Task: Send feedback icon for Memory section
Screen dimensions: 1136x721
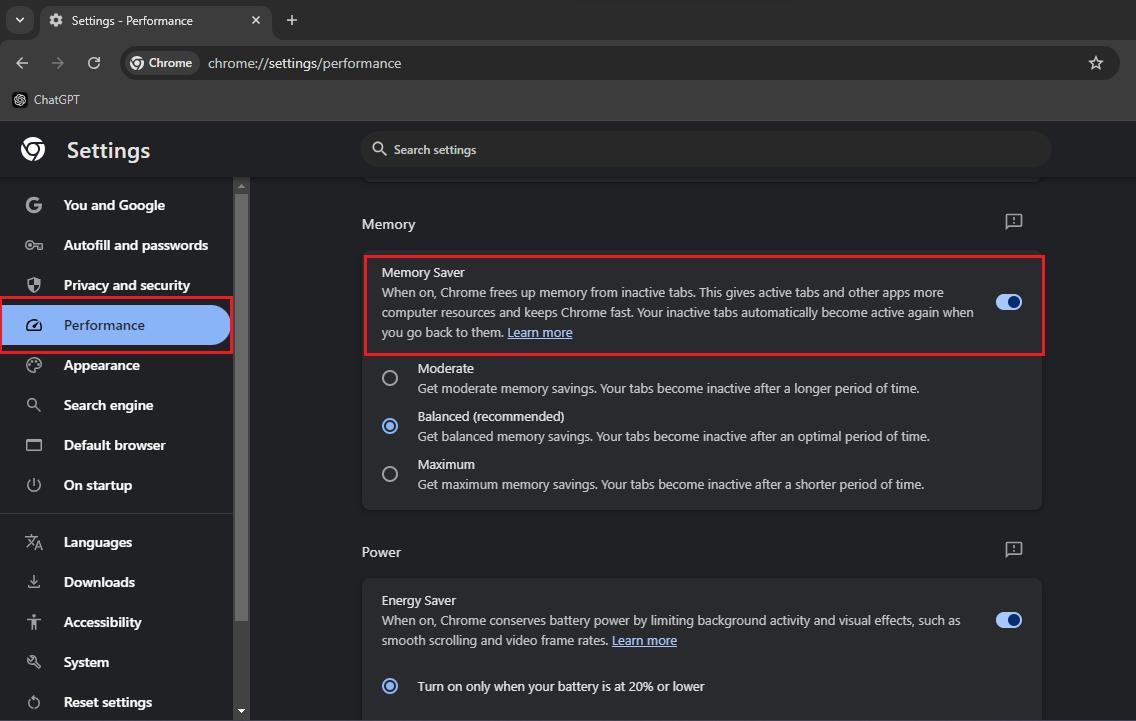Action: point(1013,221)
